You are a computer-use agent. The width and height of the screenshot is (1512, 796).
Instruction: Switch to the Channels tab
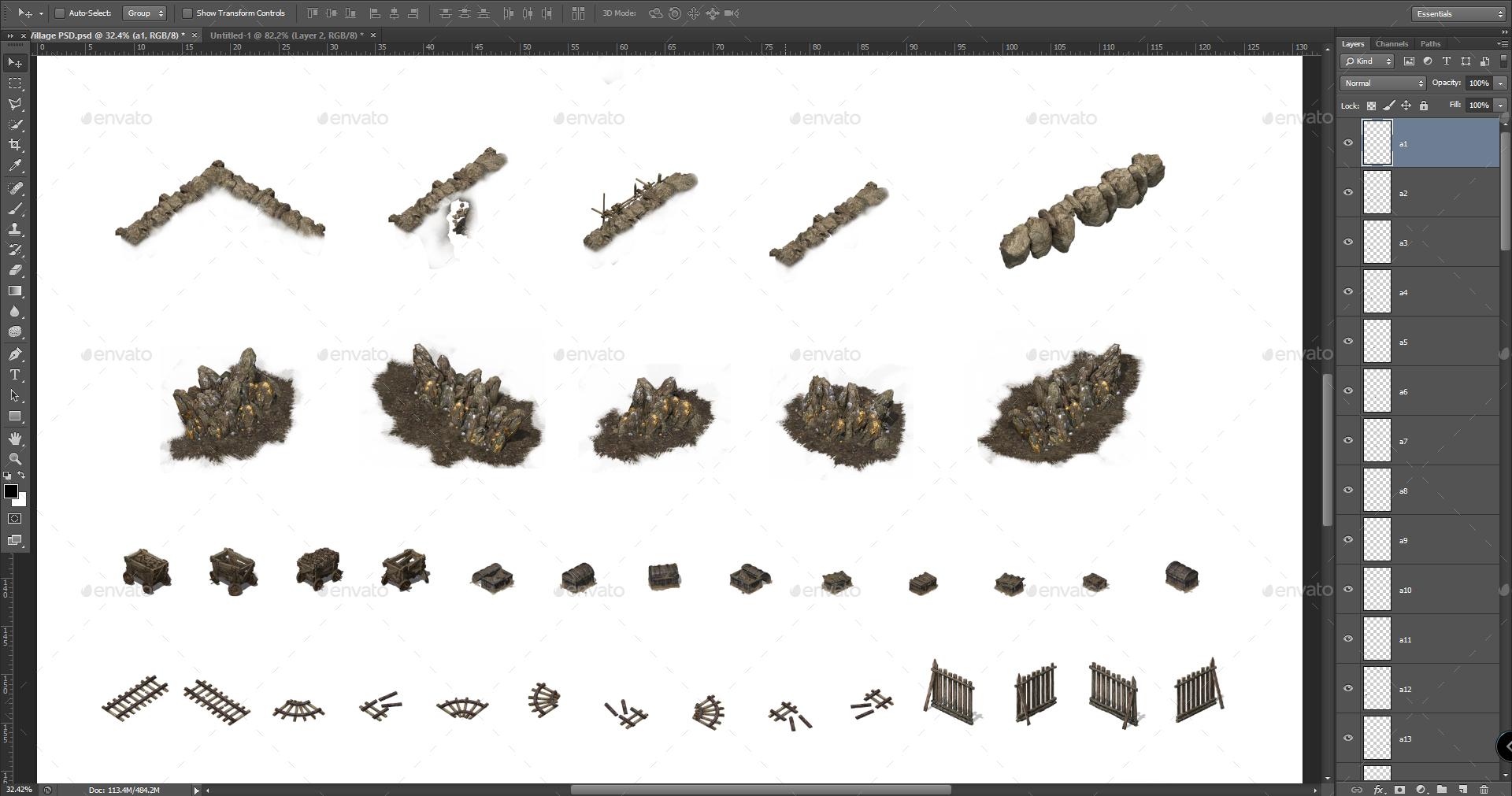click(1392, 43)
